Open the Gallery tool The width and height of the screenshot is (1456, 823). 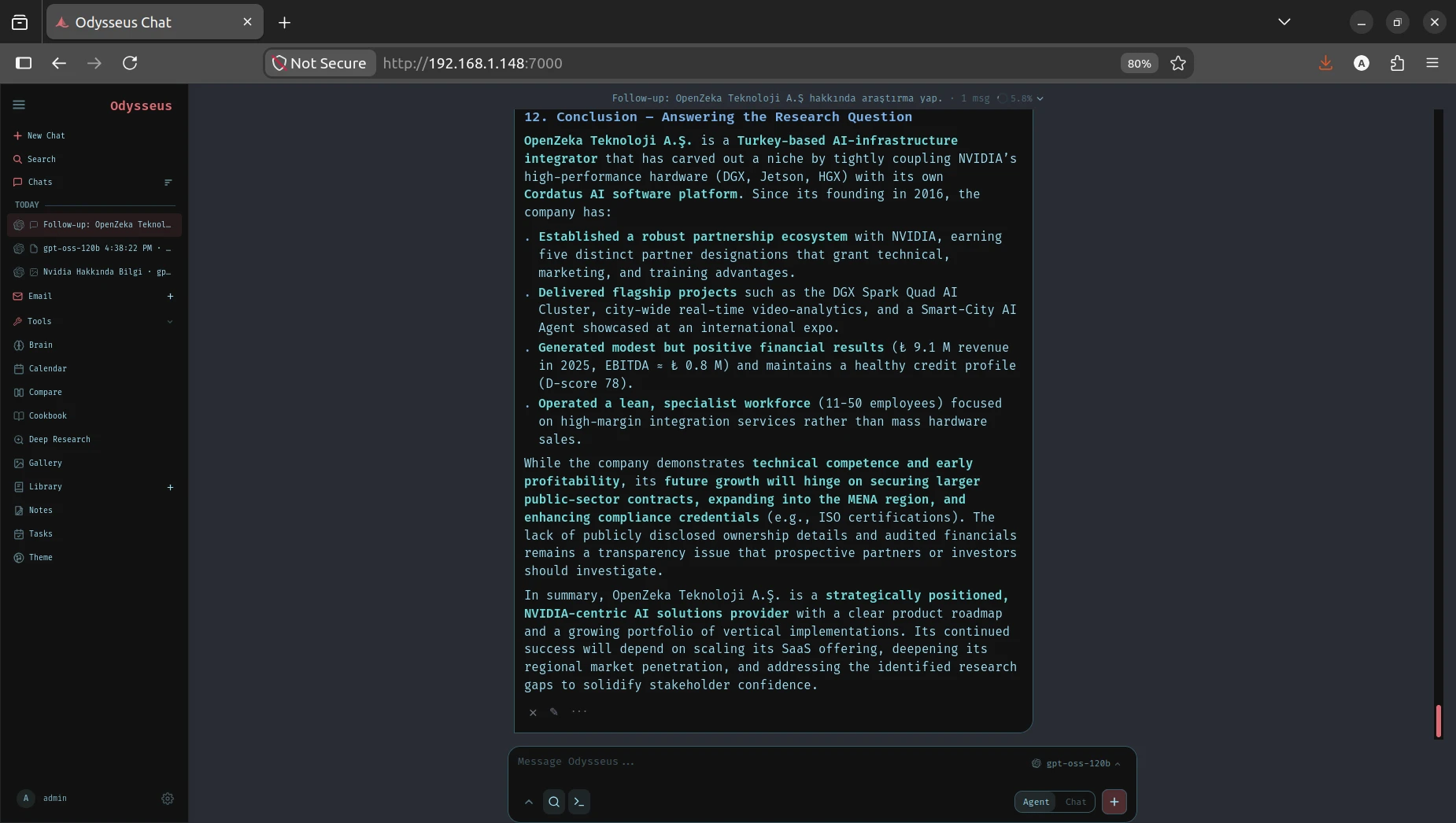click(x=38, y=463)
